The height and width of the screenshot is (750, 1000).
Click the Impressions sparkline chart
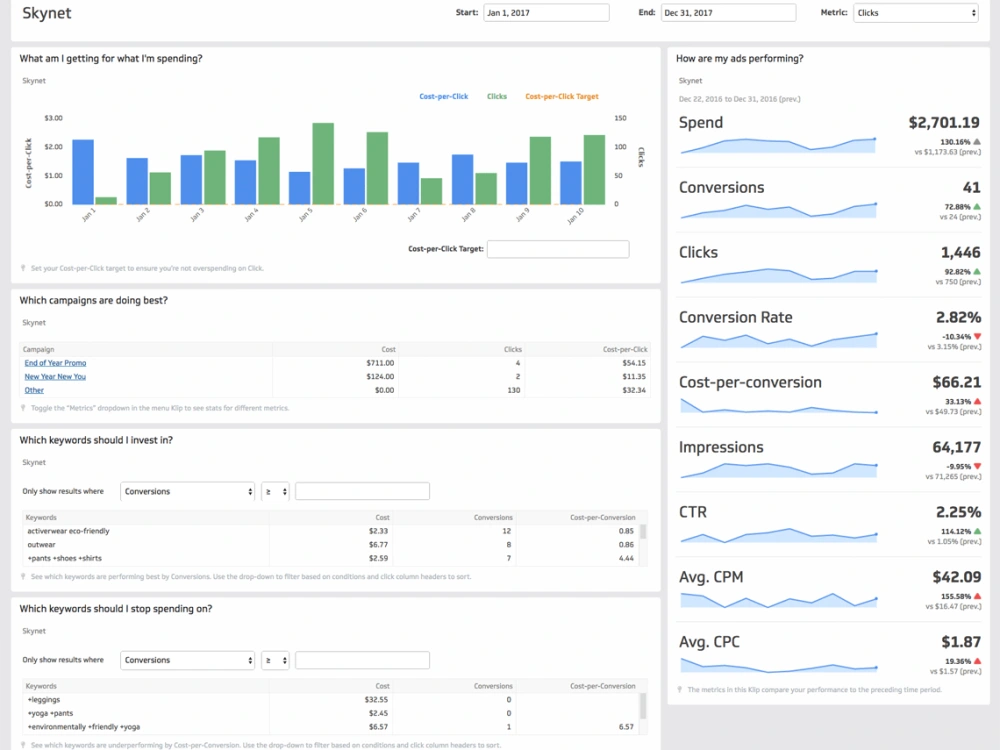click(778, 470)
